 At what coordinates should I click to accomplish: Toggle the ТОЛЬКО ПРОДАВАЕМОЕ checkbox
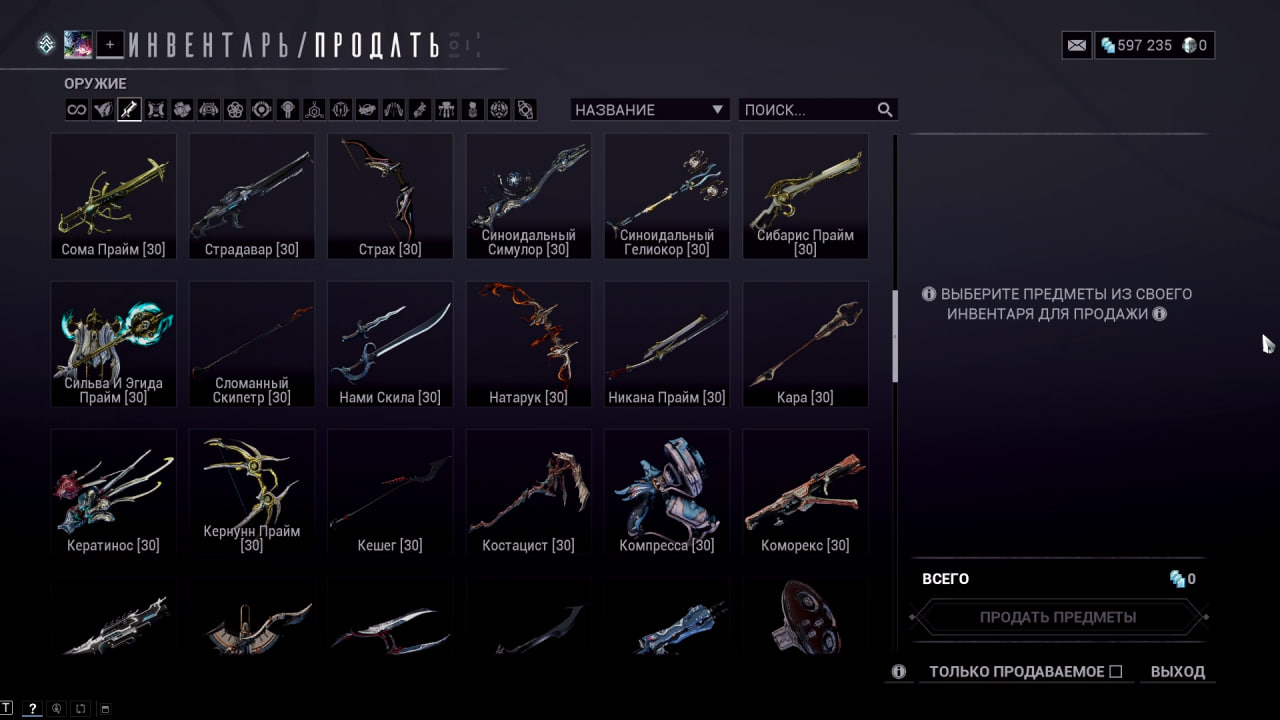pos(1116,672)
